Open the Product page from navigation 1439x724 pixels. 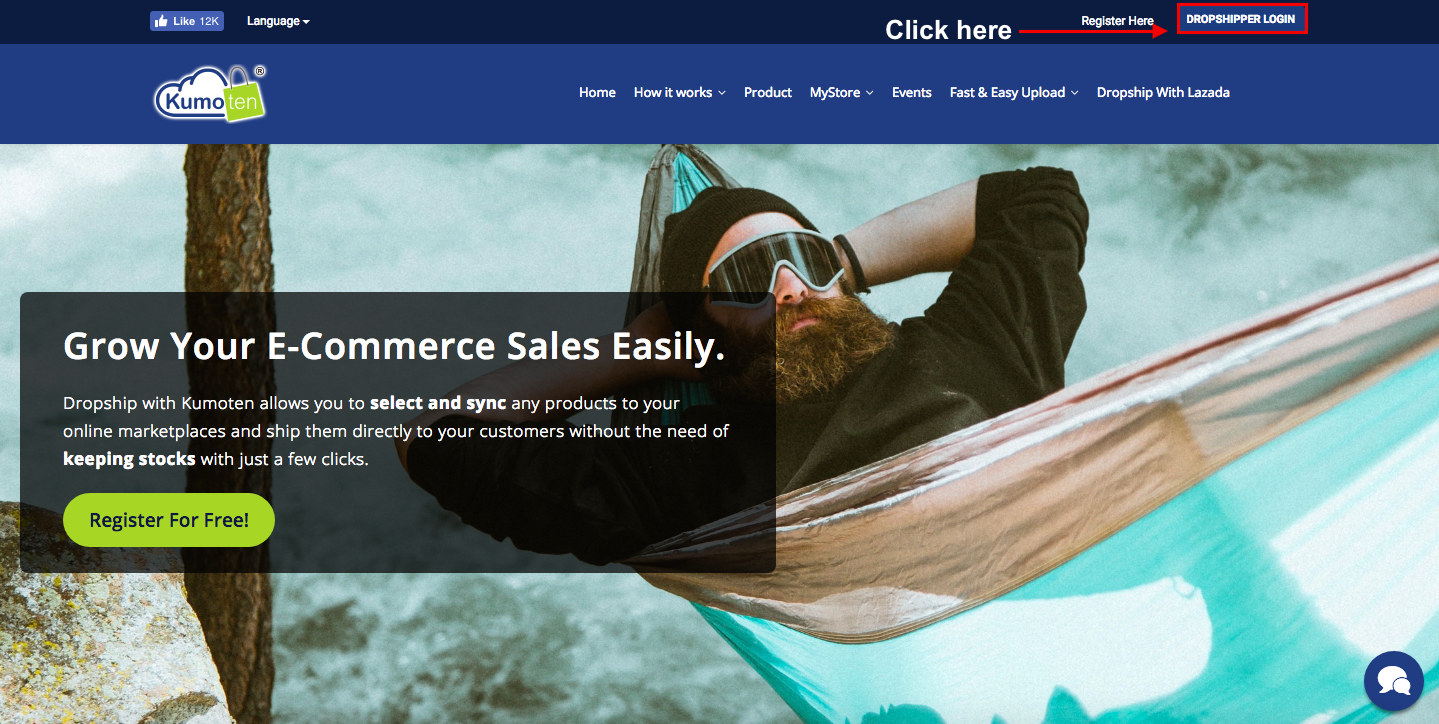pos(768,92)
